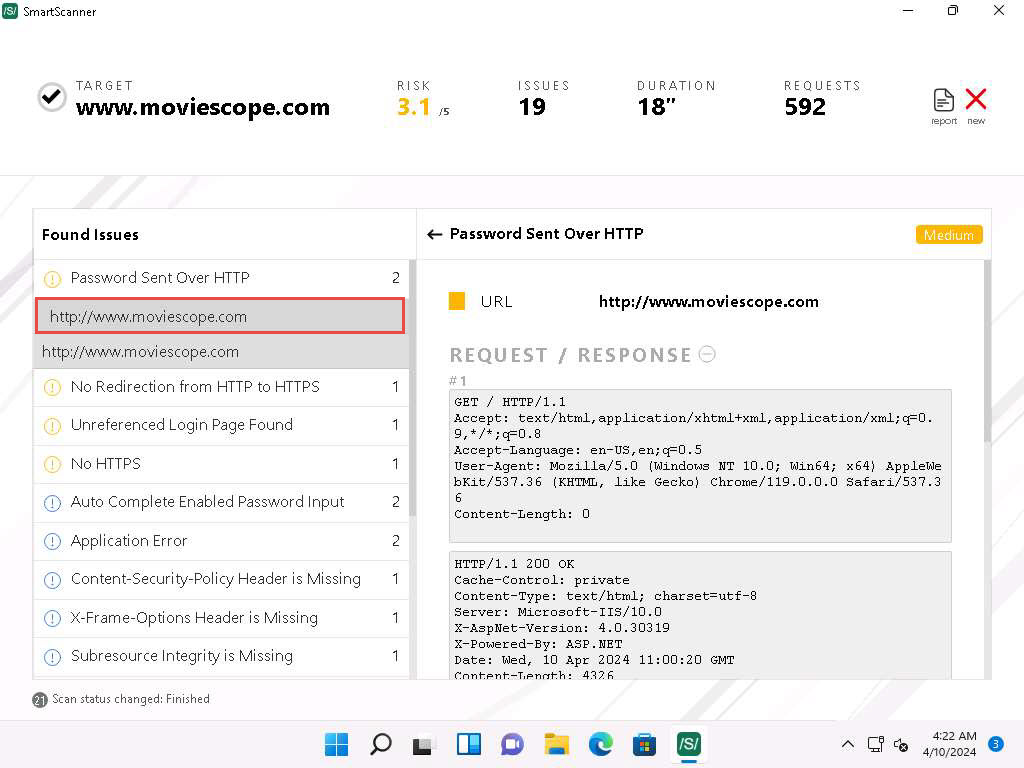1024x768 pixels.
Task: Open SmartScanner from the taskbar
Action: 688,744
